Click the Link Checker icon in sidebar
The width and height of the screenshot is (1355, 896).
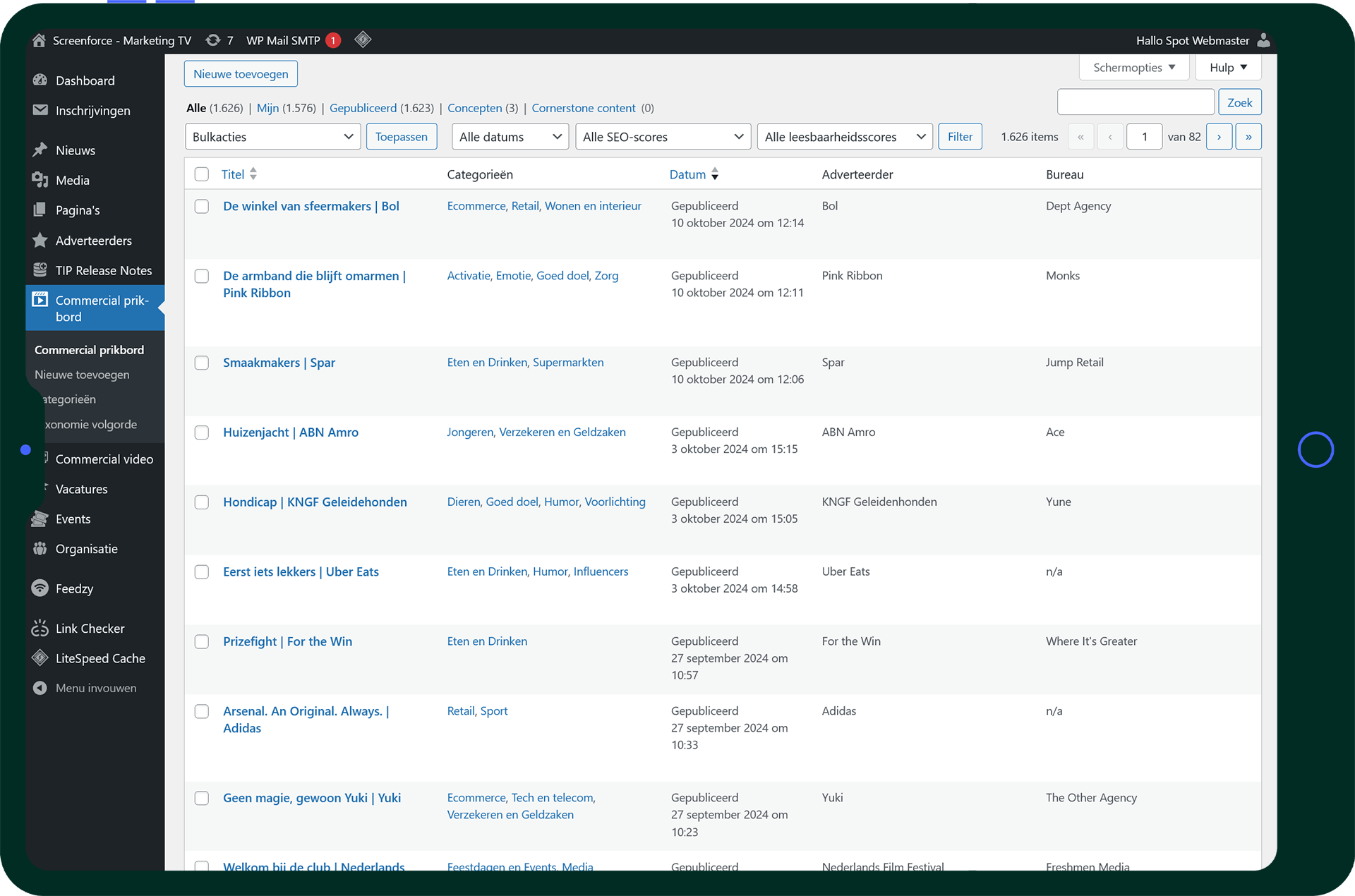click(40, 628)
